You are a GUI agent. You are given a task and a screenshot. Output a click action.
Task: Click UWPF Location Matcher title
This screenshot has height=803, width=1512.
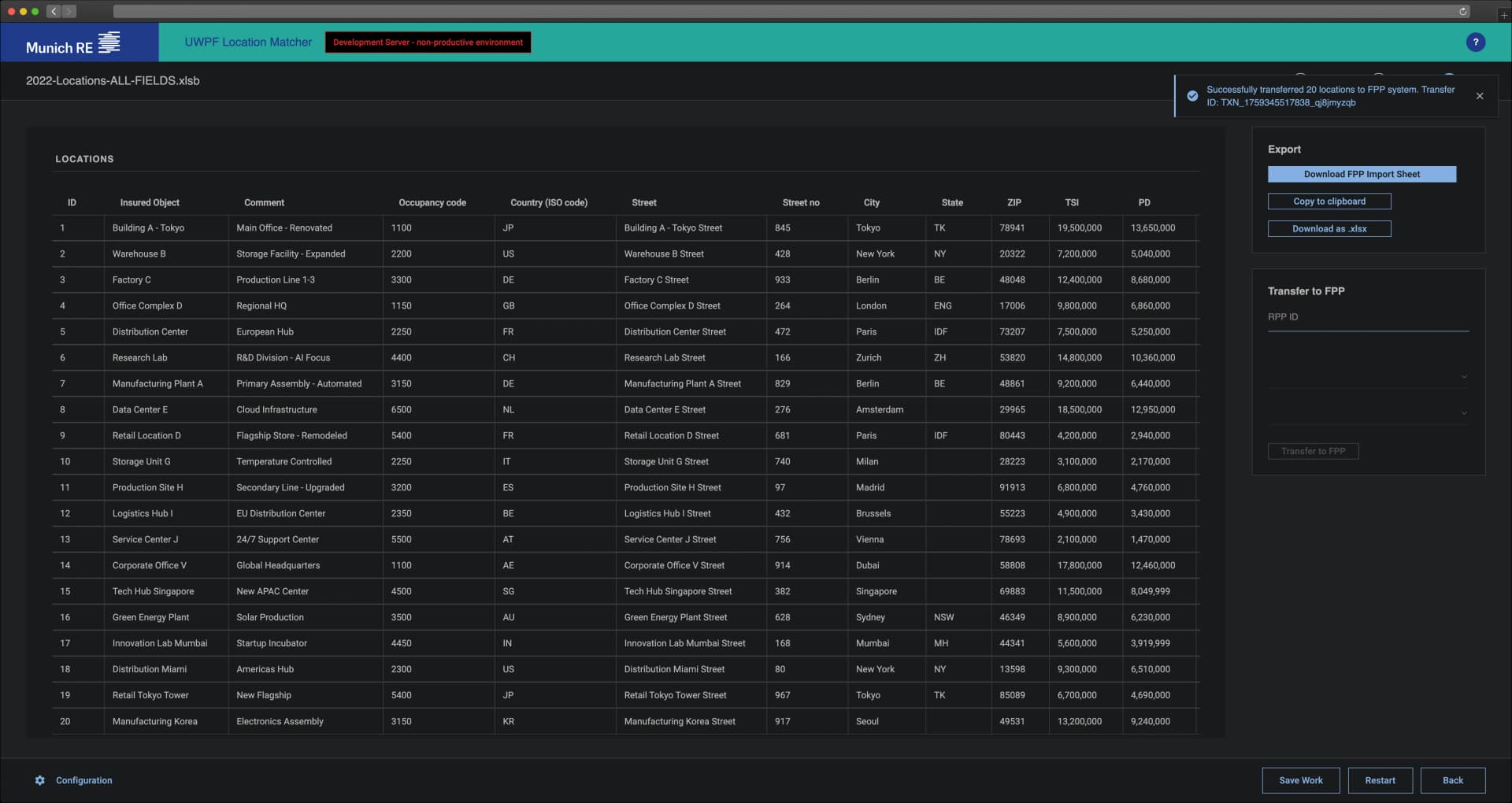pos(248,43)
